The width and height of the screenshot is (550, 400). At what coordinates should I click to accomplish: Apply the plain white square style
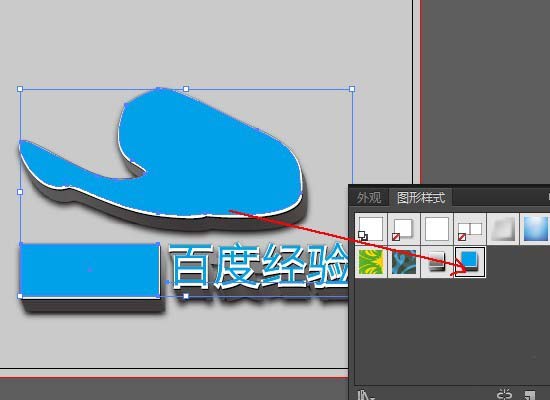coord(437,229)
